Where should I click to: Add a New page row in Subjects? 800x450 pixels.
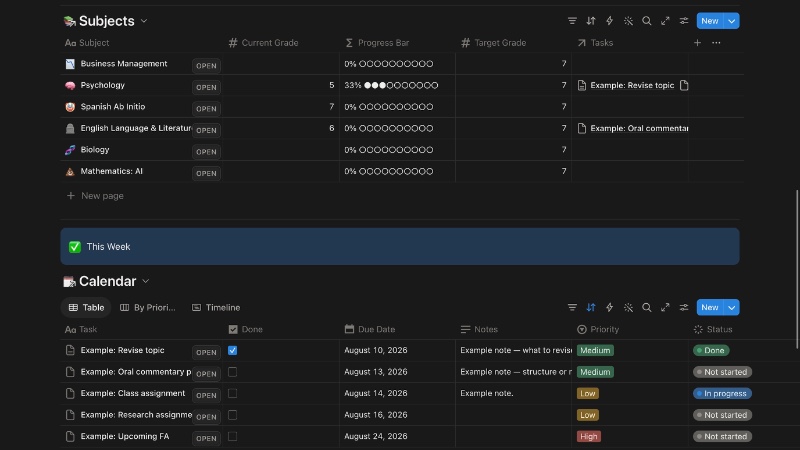pyautogui.click(x=95, y=196)
